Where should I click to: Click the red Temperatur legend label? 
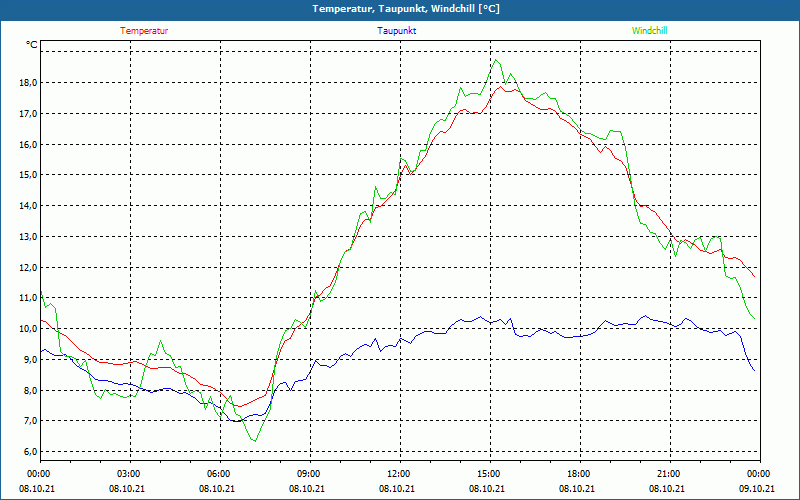click(144, 31)
